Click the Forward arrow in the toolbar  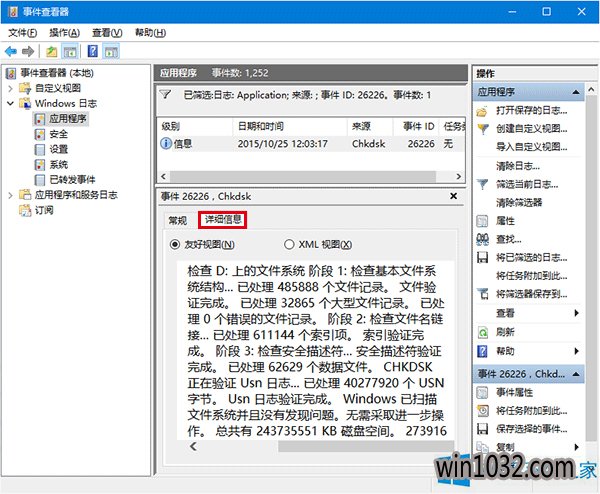(x=28, y=51)
